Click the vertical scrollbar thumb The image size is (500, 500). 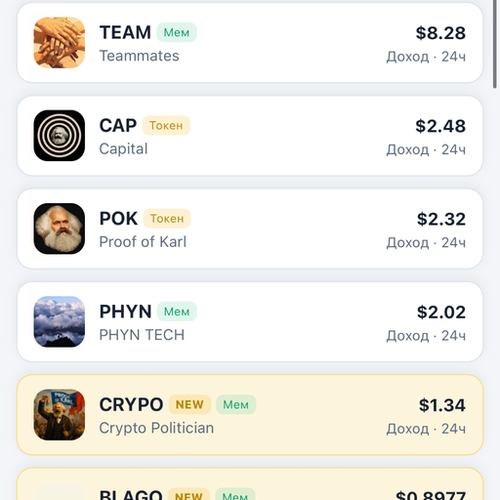pyautogui.click(x=495, y=44)
